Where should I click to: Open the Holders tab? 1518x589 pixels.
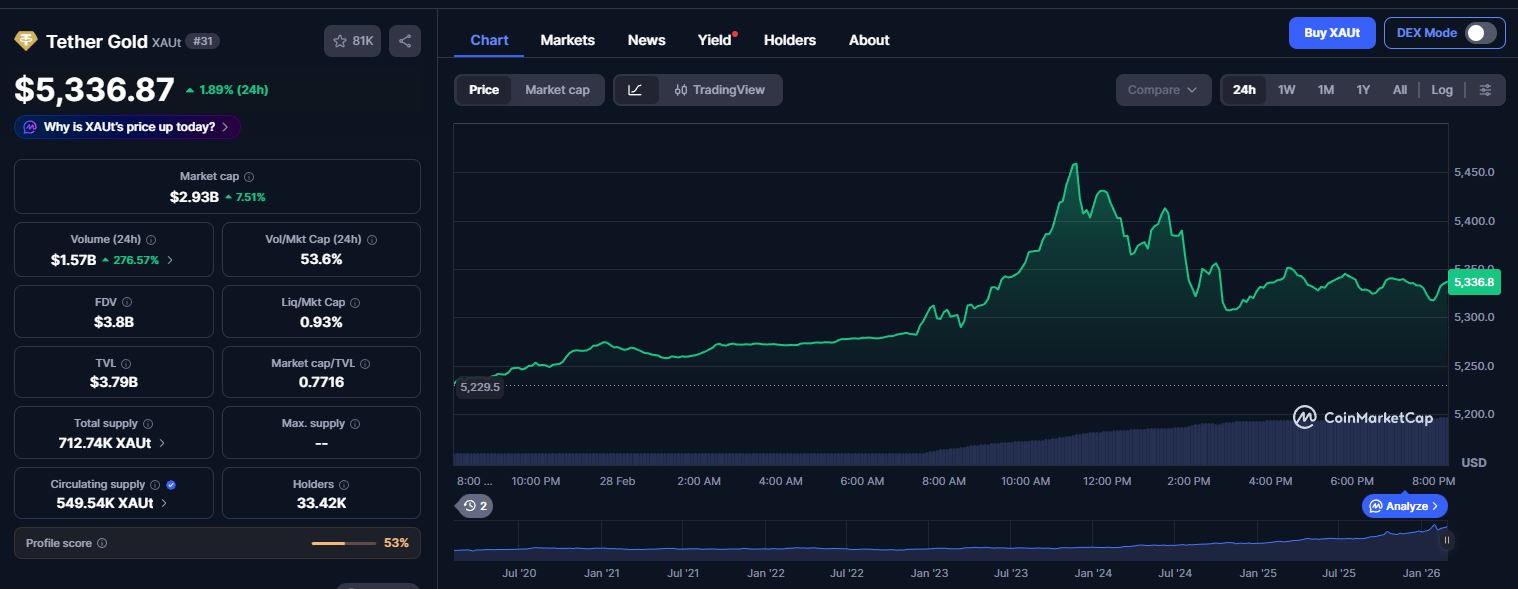tap(790, 40)
